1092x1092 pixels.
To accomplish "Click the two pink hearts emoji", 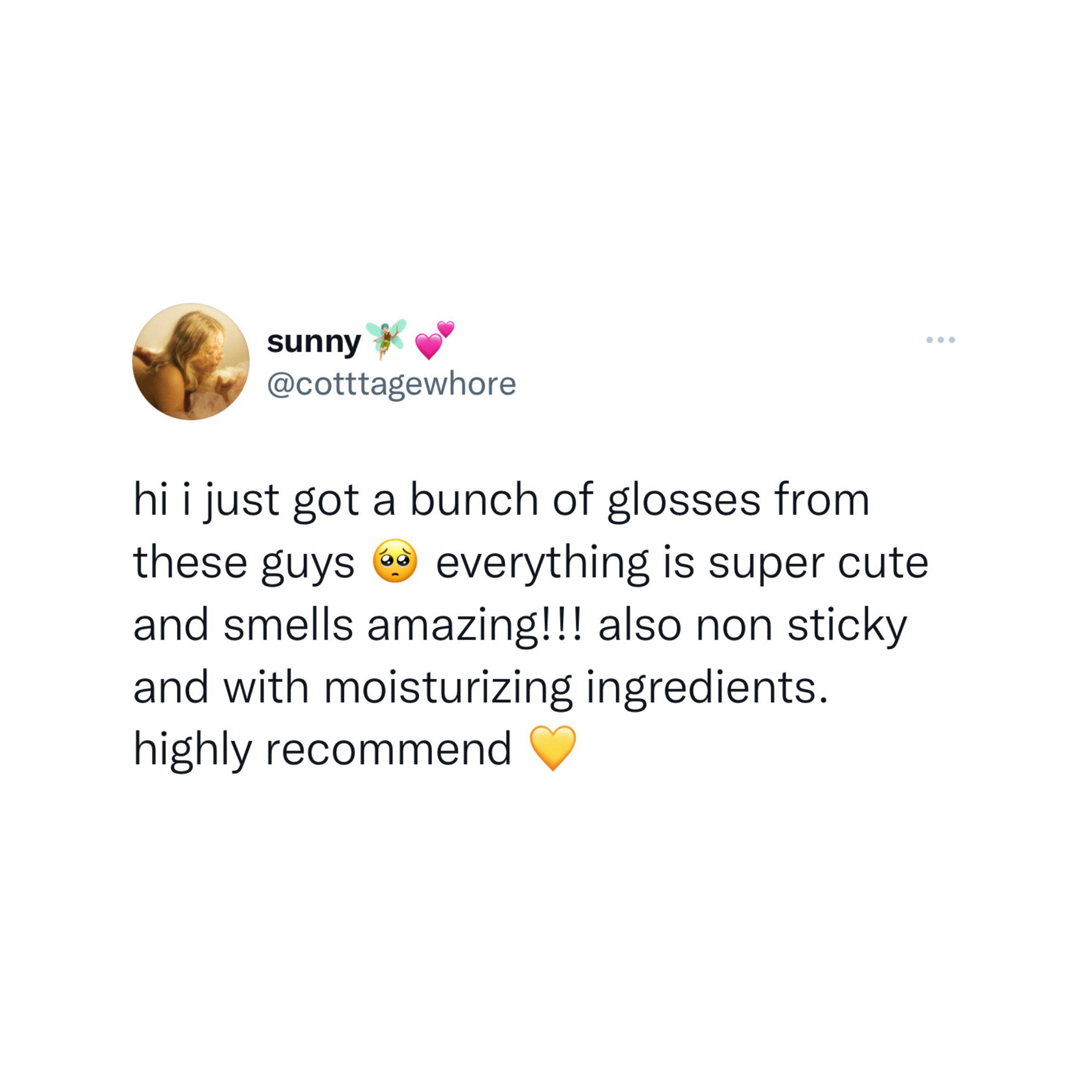I will (434, 340).
